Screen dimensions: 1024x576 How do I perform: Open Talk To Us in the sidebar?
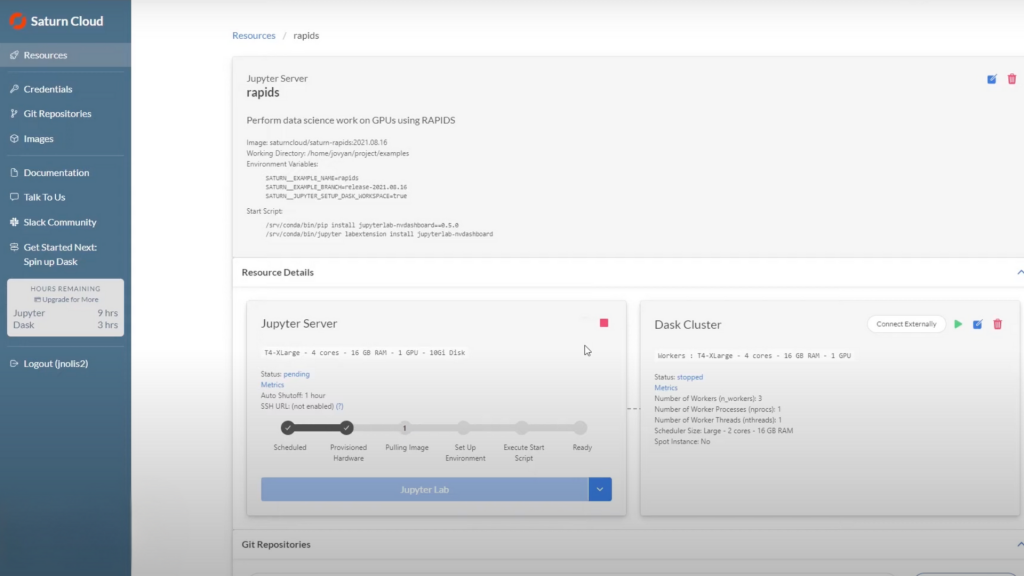(44, 197)
